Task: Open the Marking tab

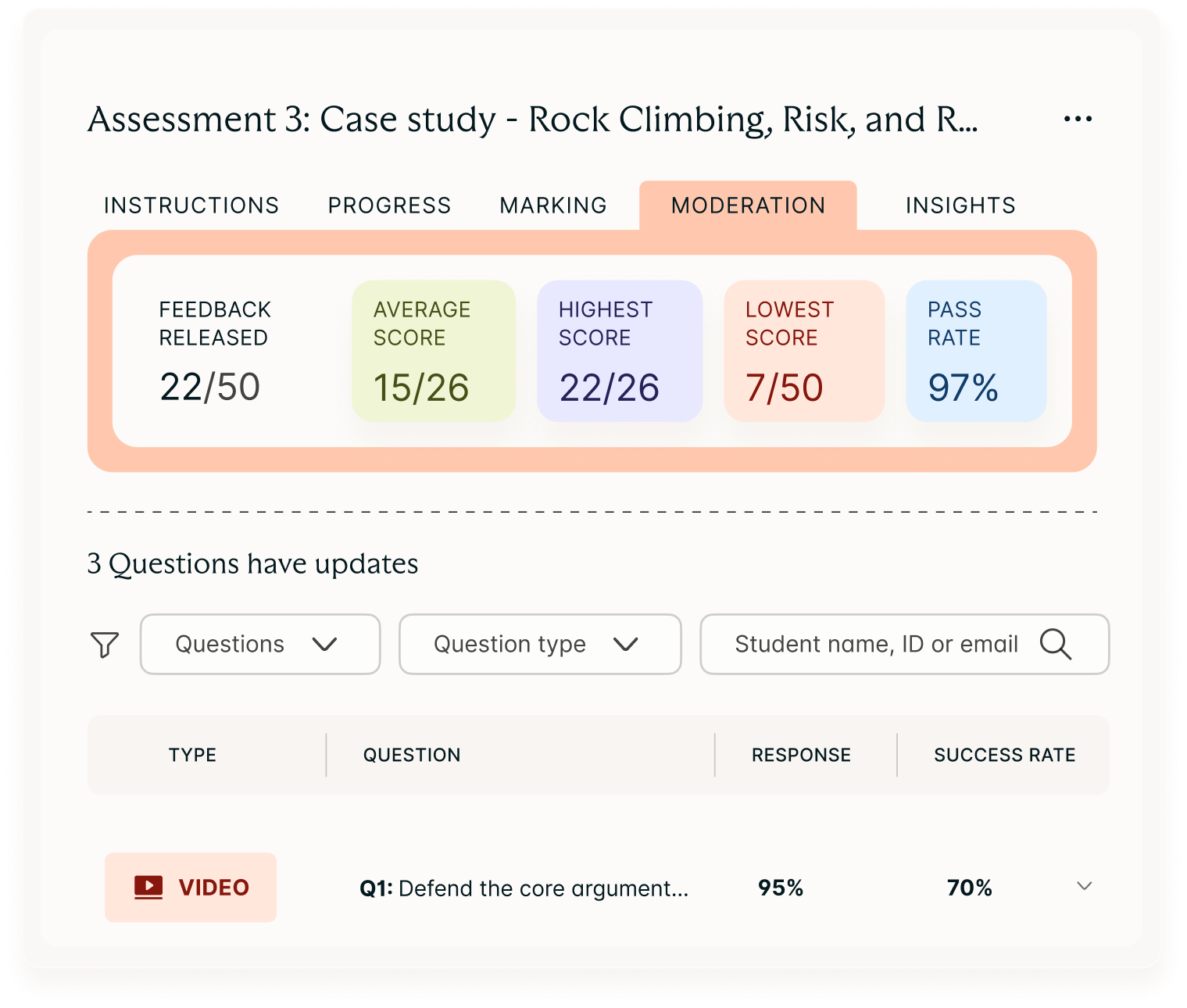Action: [x=553, y=206]
